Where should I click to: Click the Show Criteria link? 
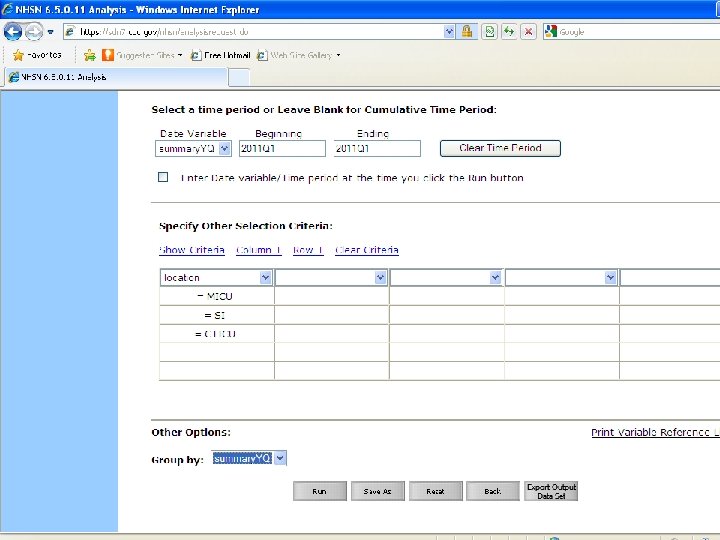[x=191, y=250]
